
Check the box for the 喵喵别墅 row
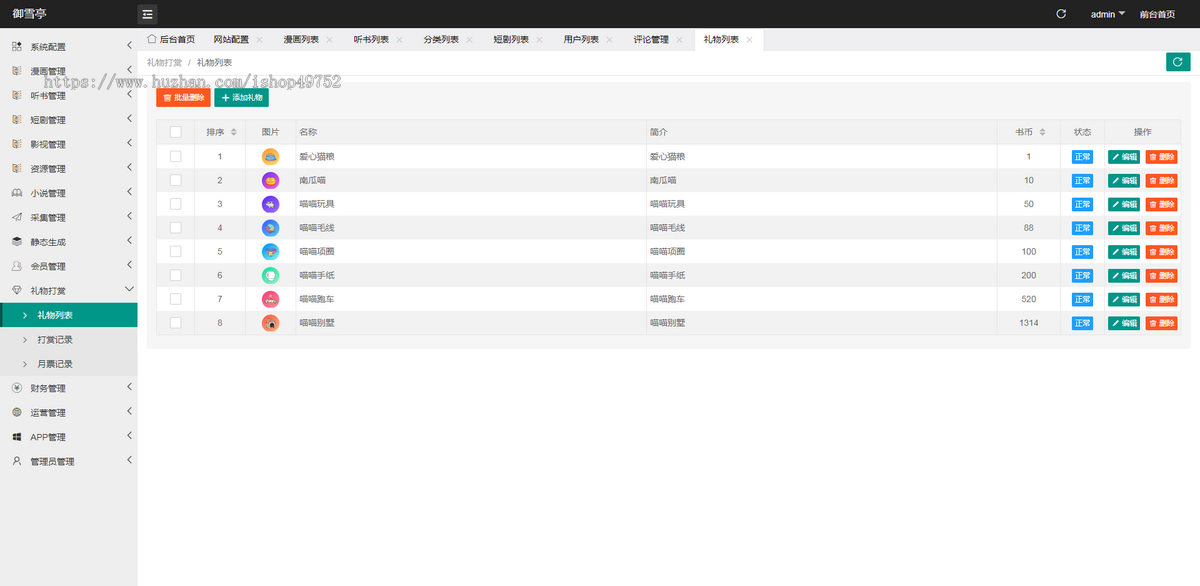pyautogui.click(x=176, y=323)
